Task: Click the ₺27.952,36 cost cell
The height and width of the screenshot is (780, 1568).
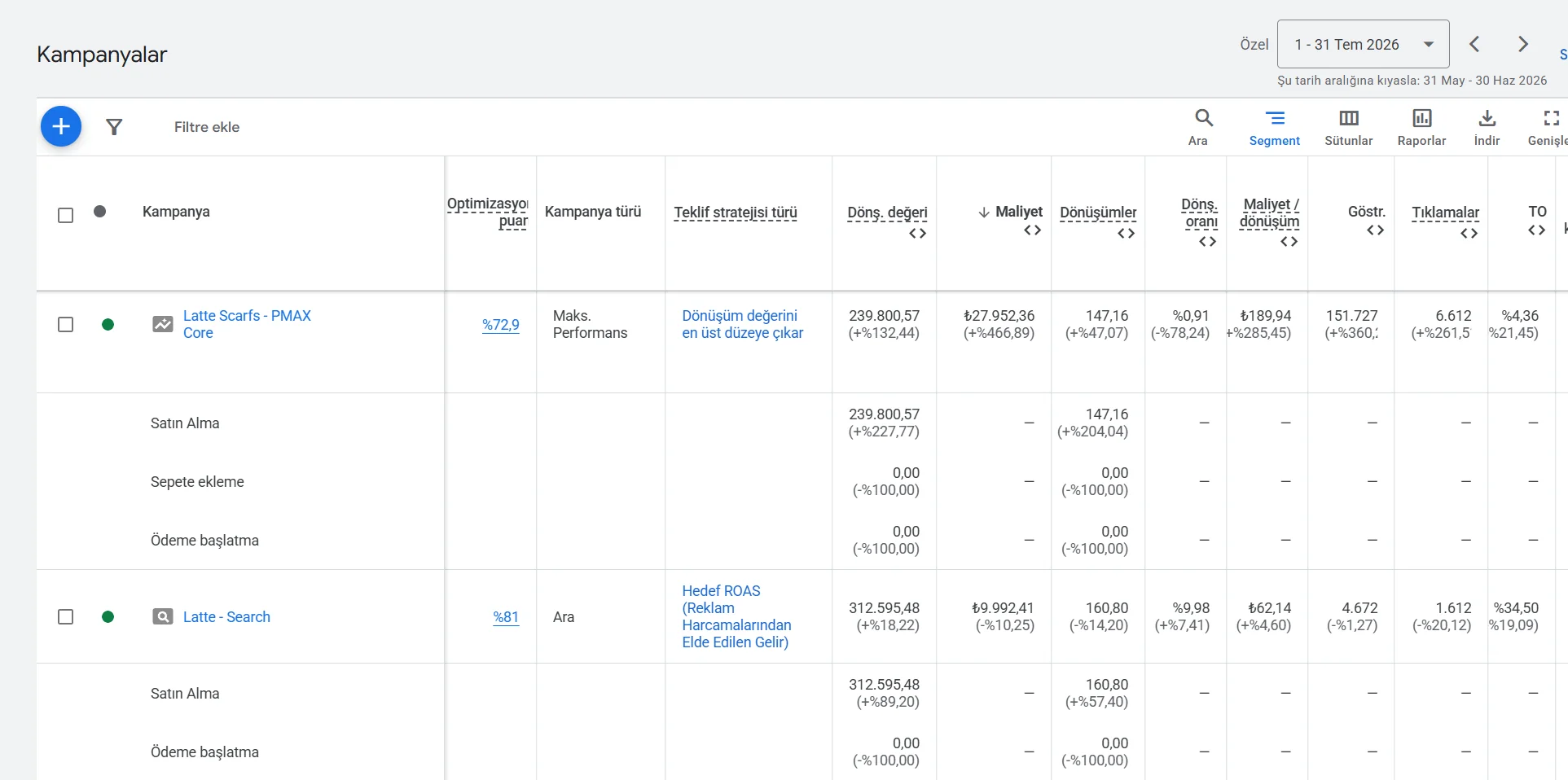Action: point(999,316)
